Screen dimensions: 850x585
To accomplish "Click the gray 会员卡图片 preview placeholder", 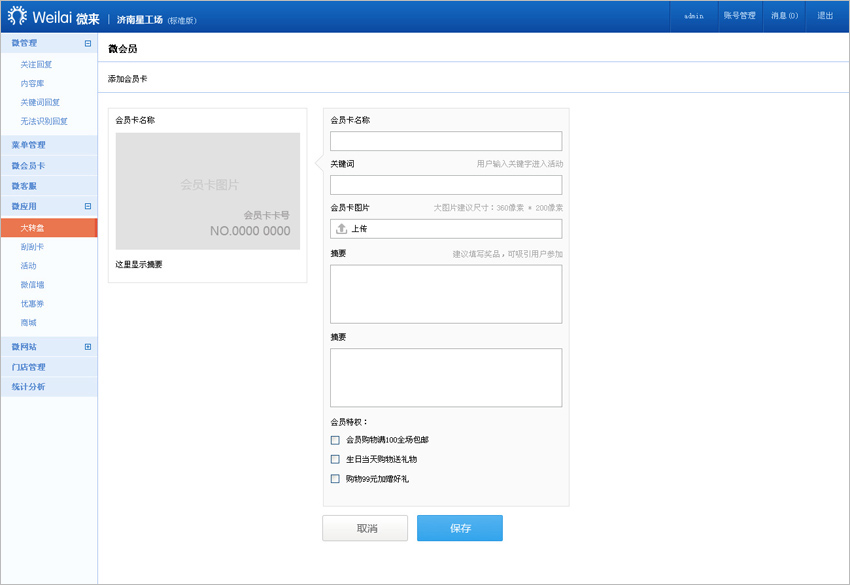I will coord(207,191).
